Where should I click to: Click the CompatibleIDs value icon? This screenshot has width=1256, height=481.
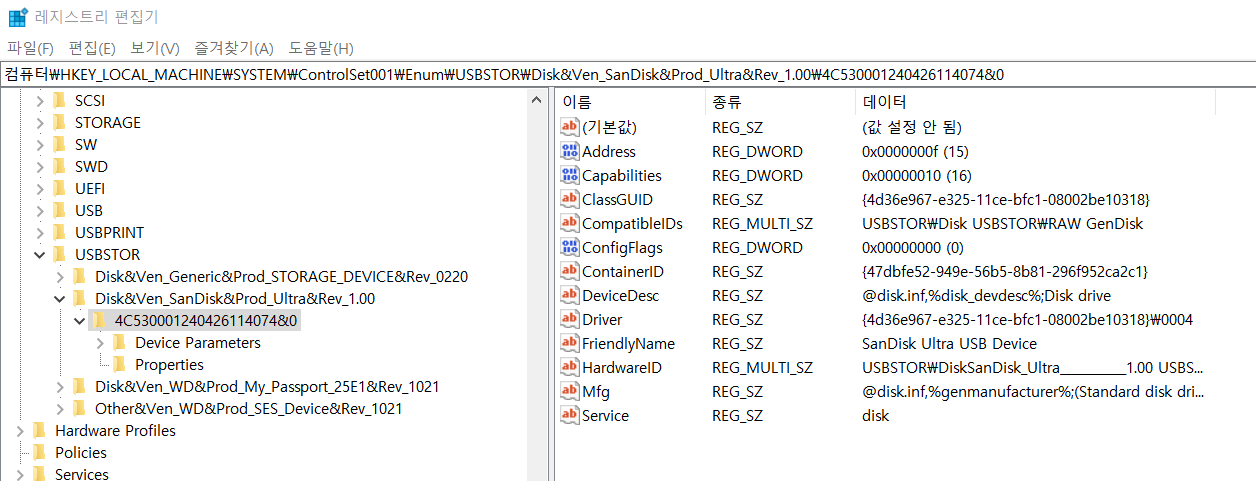tap(570, 223)
